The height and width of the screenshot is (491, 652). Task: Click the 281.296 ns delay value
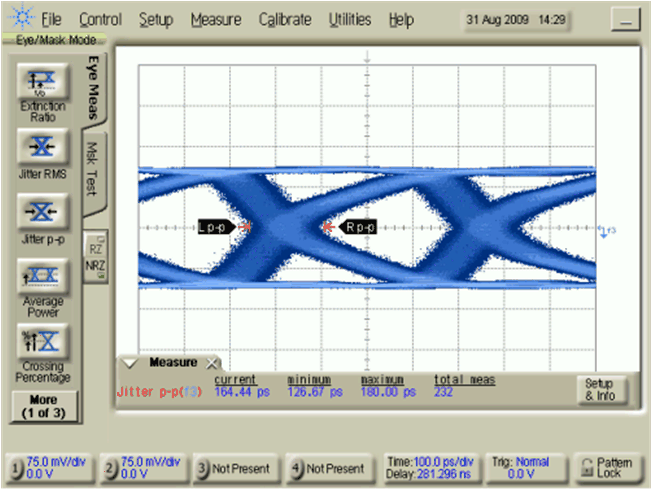point(444,474)
